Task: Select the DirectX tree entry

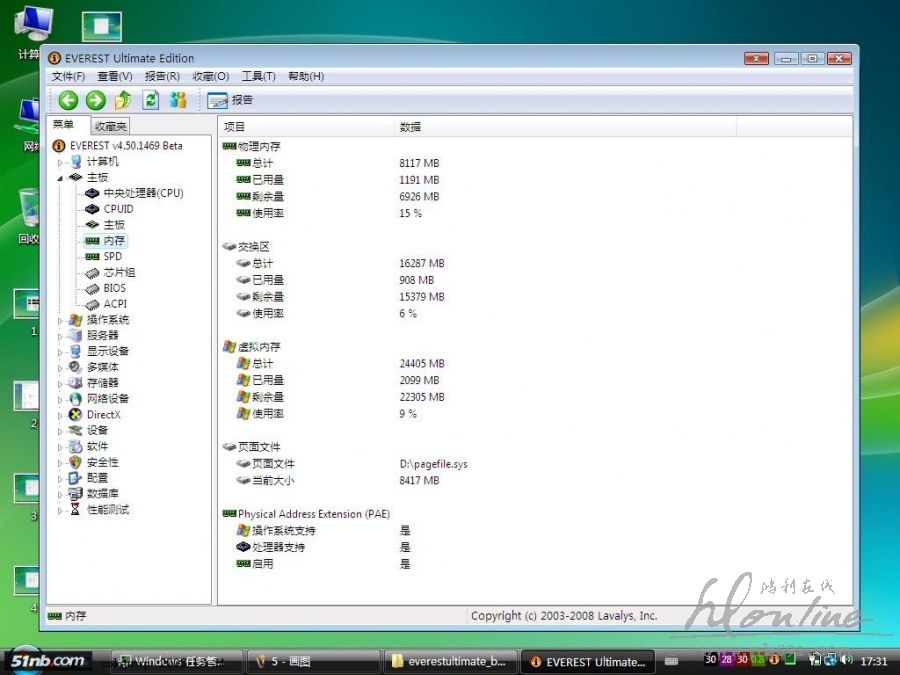Action: pos(103,415)
